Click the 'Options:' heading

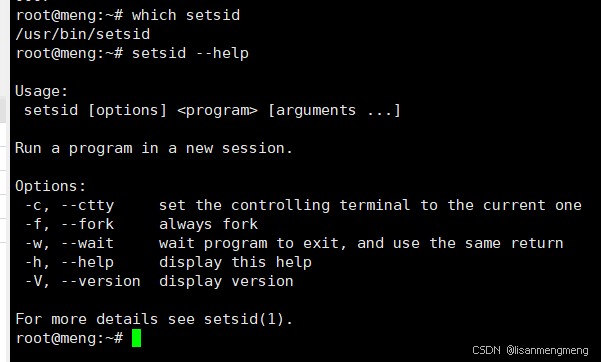[x=51, y=186]
